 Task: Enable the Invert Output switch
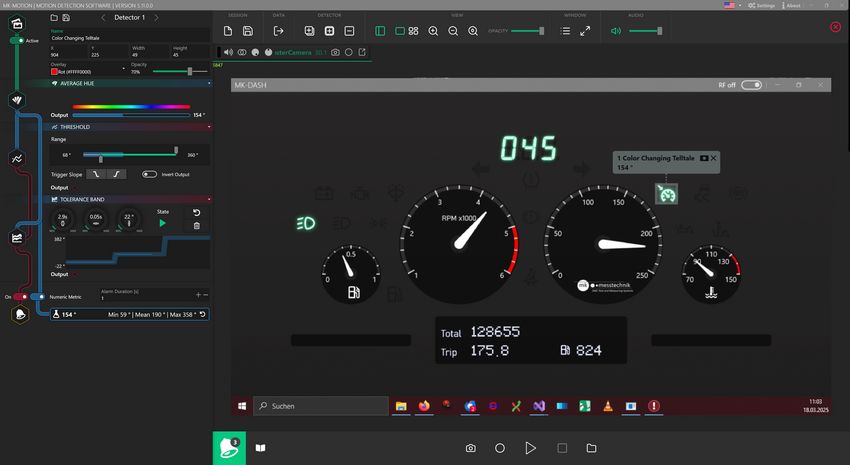[x=150, y=174]
